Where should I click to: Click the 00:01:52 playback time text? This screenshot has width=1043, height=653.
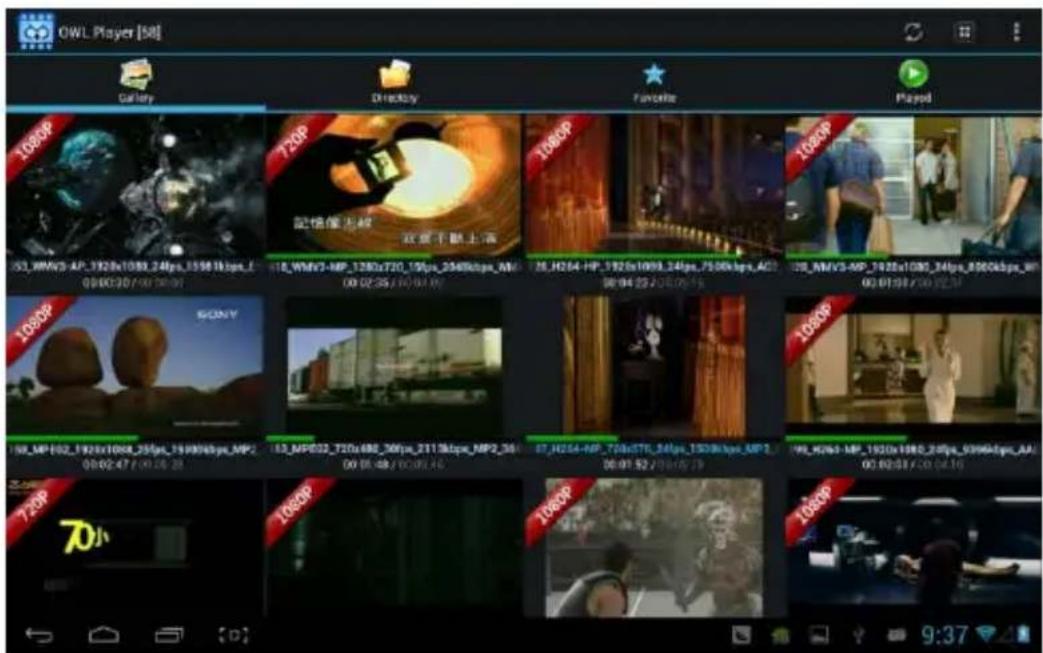628,464
